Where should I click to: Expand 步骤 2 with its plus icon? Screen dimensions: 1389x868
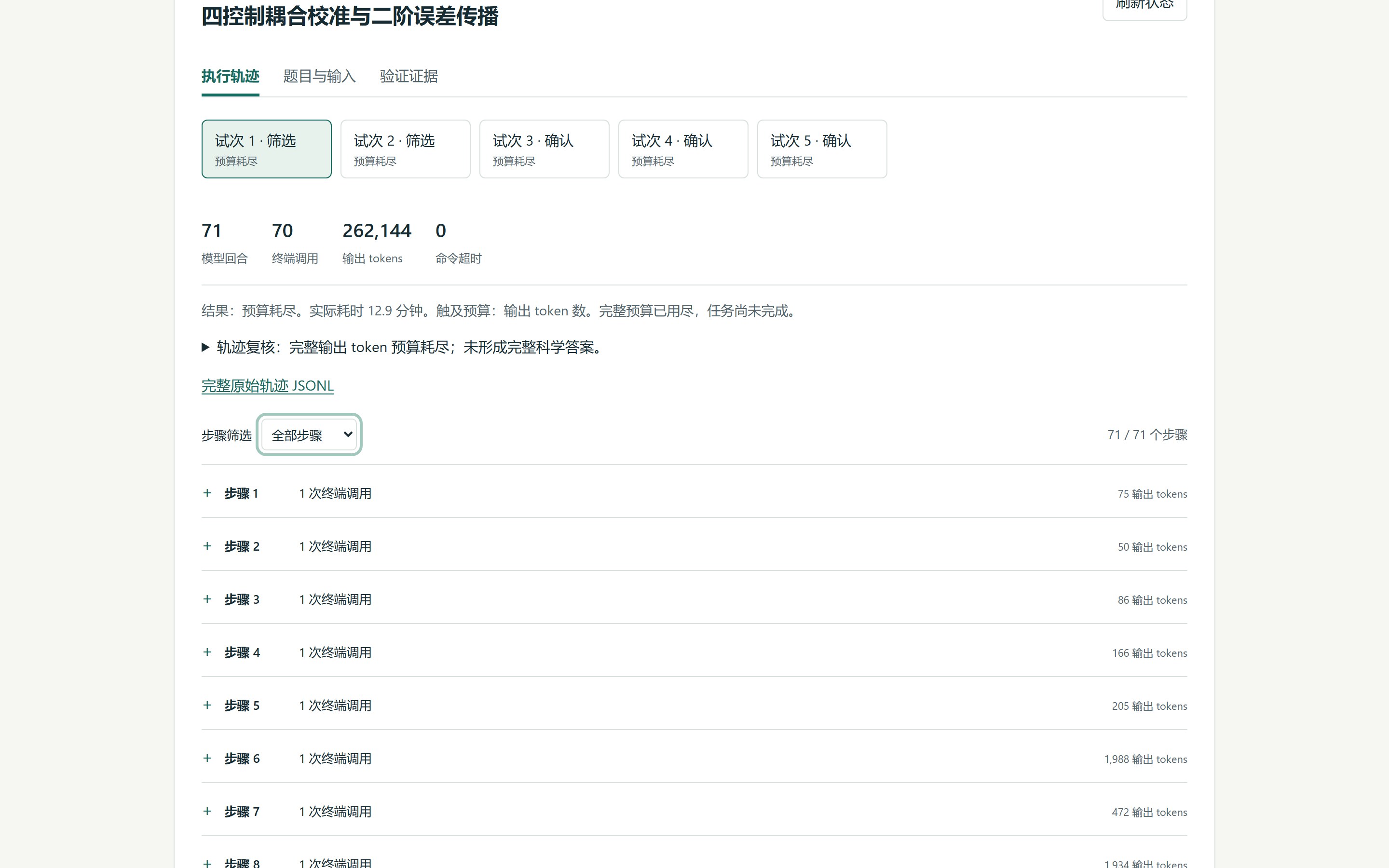pos(207,546)
